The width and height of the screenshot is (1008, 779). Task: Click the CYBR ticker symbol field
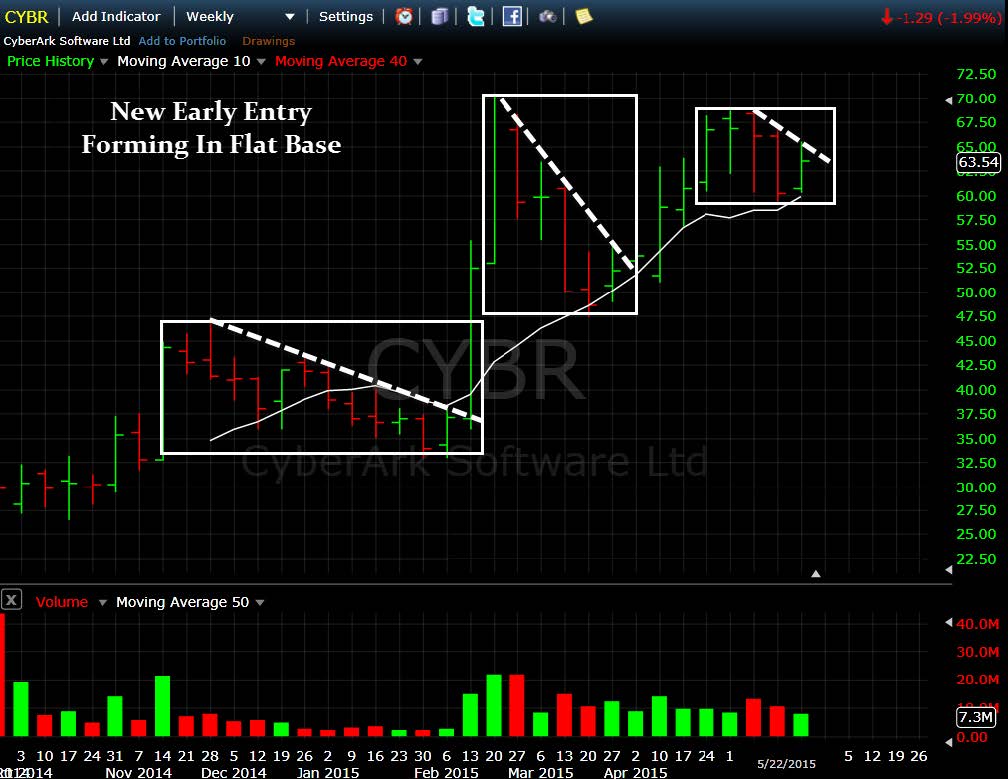pyautogui.click(x=26, y=17)
